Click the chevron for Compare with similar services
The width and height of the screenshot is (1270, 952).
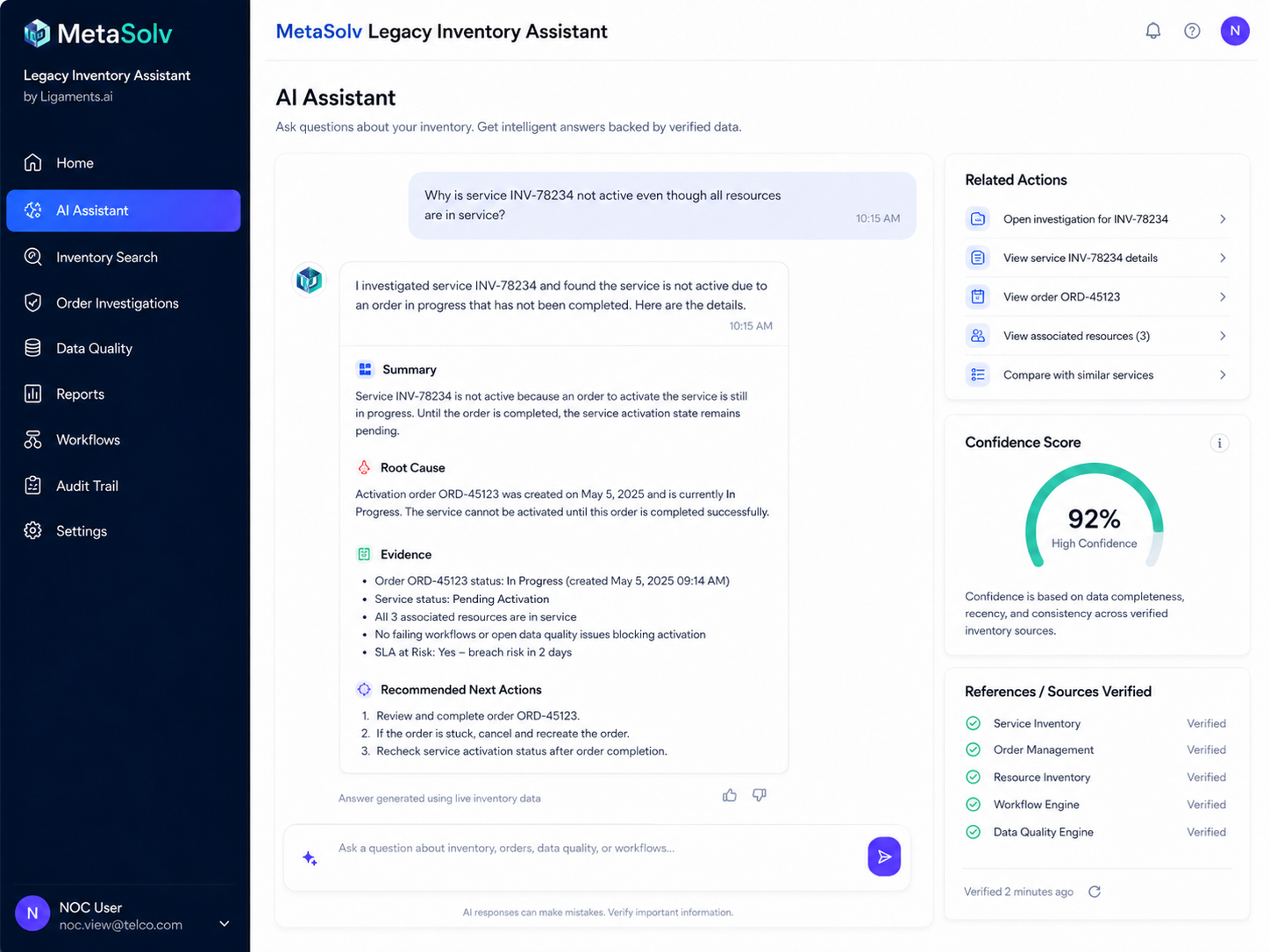click(x=1223, y=374)
